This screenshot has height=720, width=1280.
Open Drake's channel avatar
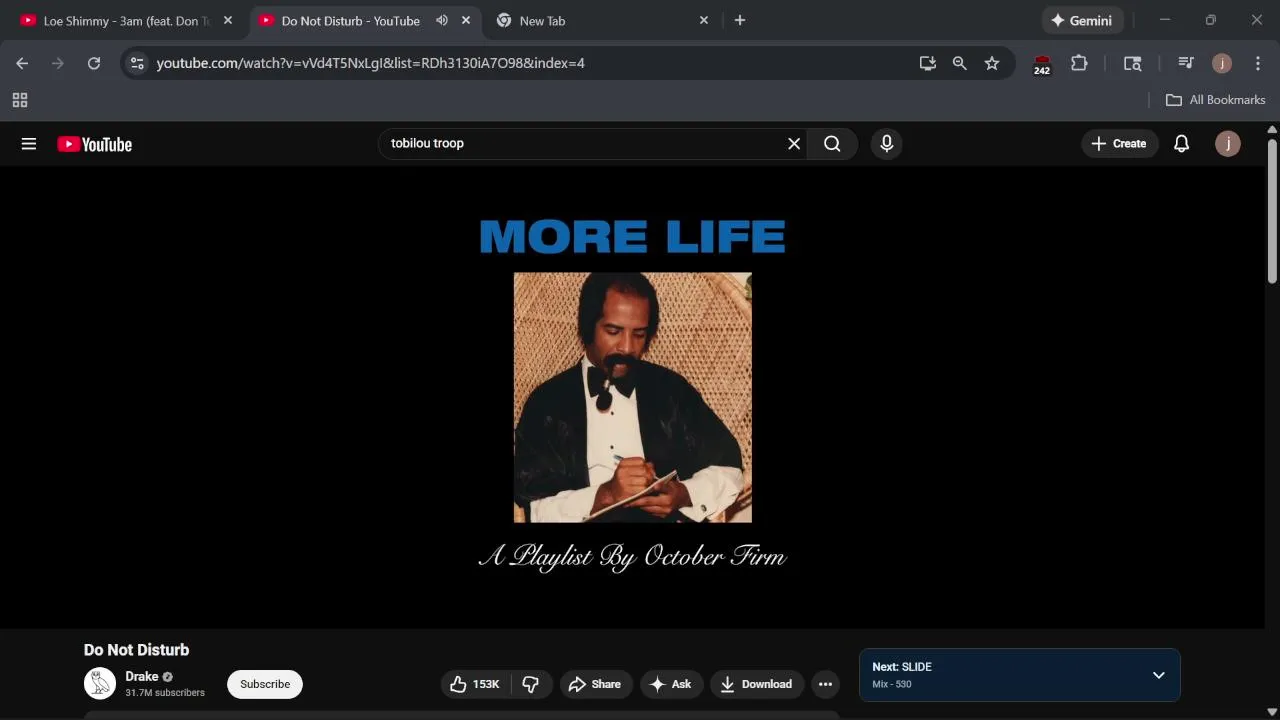click(100, 684)
